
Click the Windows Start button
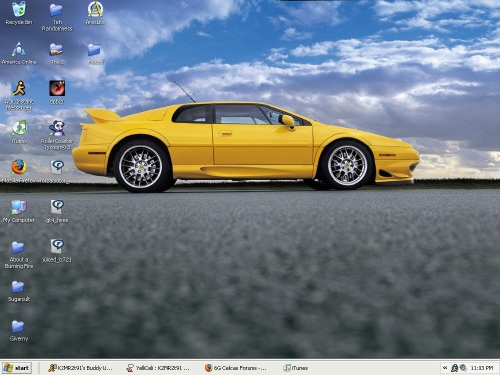(x=17, y=368)
